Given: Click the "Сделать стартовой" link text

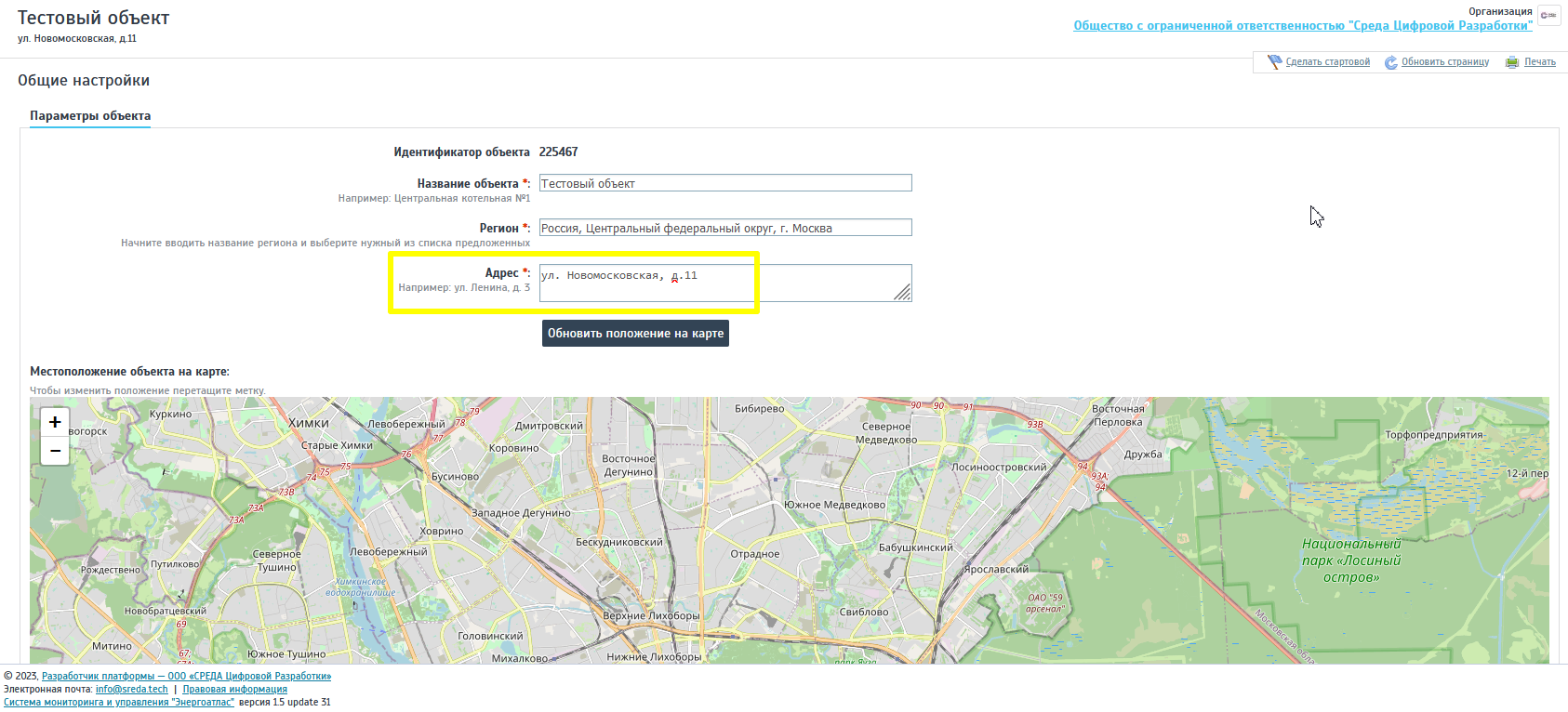Looking at the screenshot, I should pyautogui.click(x=1327, y=62).
